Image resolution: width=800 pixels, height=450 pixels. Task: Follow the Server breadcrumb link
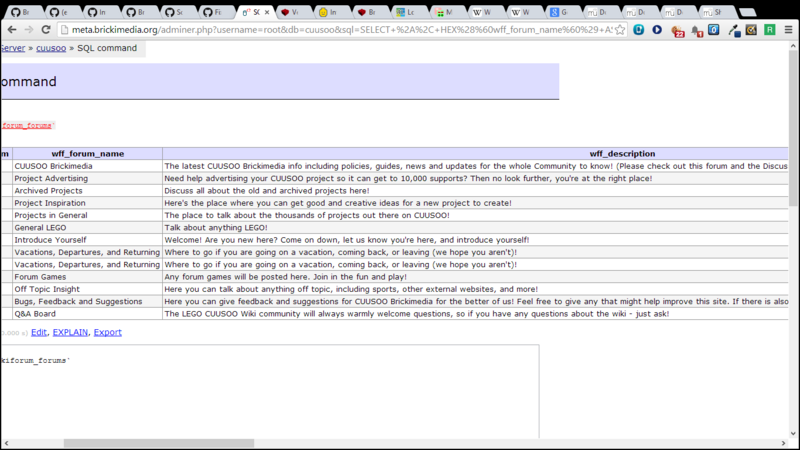[x=12, y=48]
